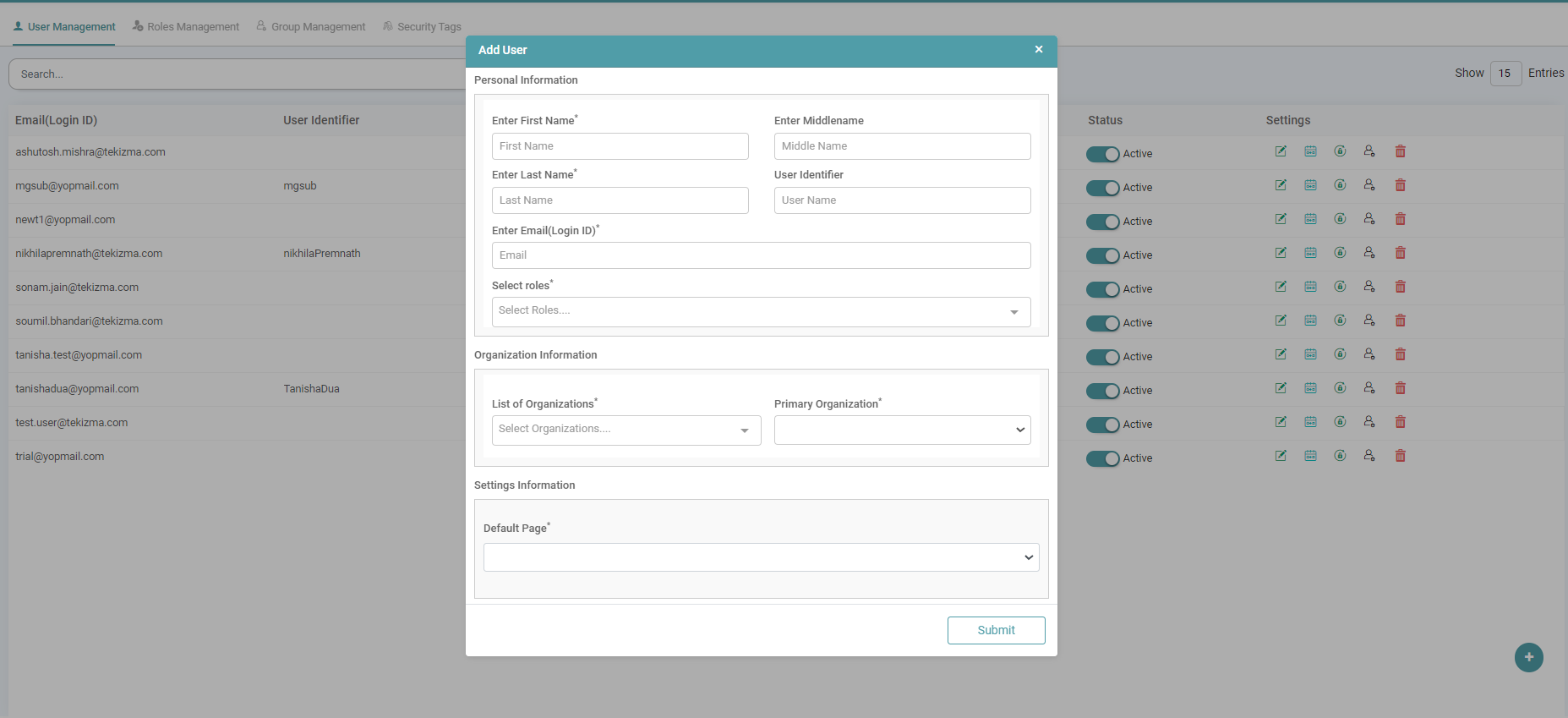Switch to the Roles Management tab
The height and width of the screenshot is (718, 1568).
point(186,27)
